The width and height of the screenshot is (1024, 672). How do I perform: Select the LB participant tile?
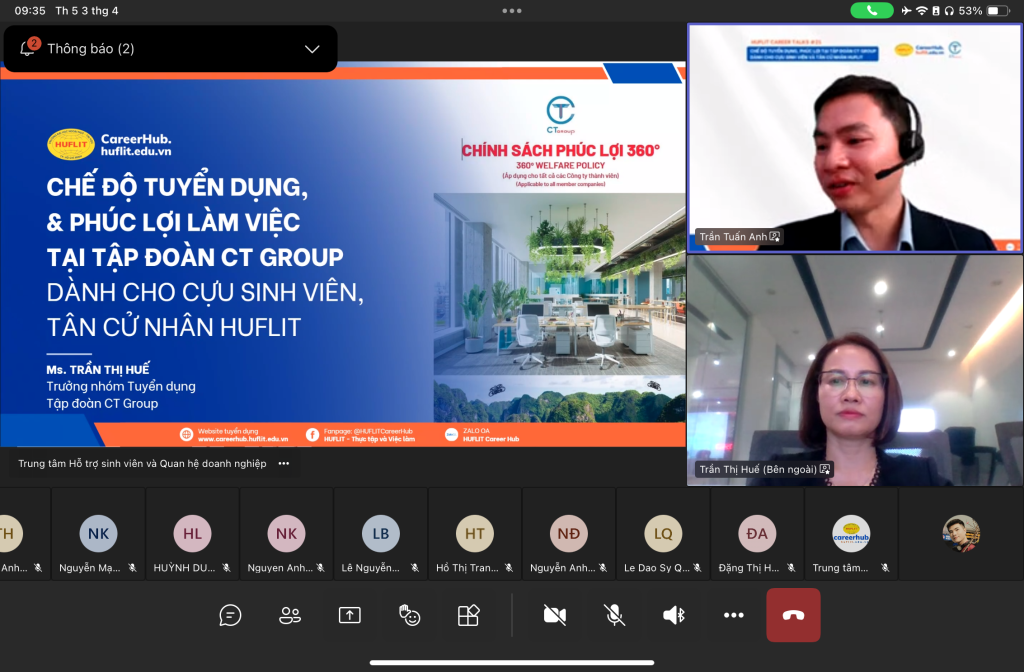pyautogui.click(x=380, y=534)
